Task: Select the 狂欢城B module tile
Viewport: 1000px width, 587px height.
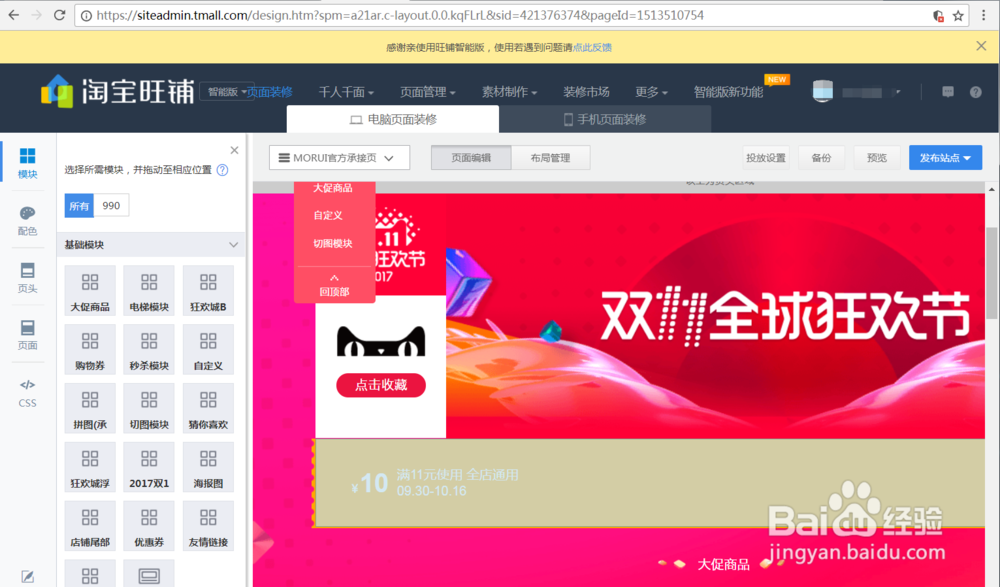Action: [x=208, y=291]
